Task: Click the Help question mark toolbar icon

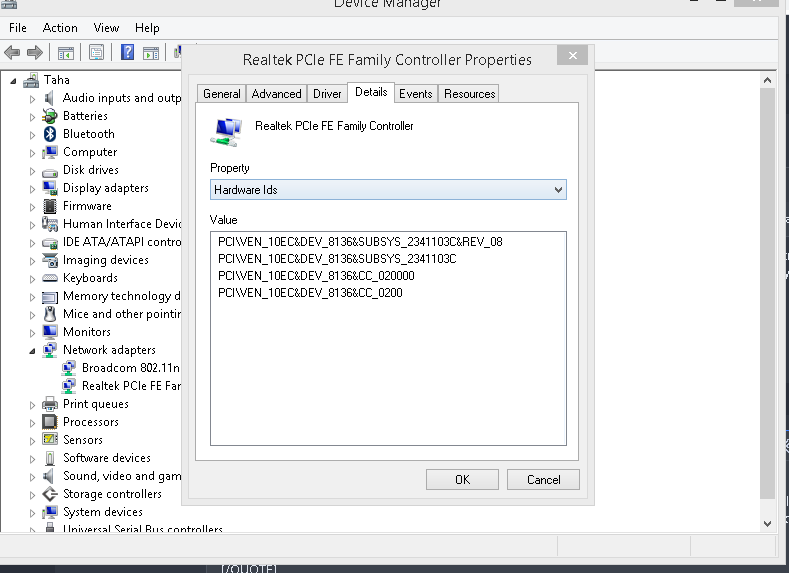Action: click(x=128, y=53)
